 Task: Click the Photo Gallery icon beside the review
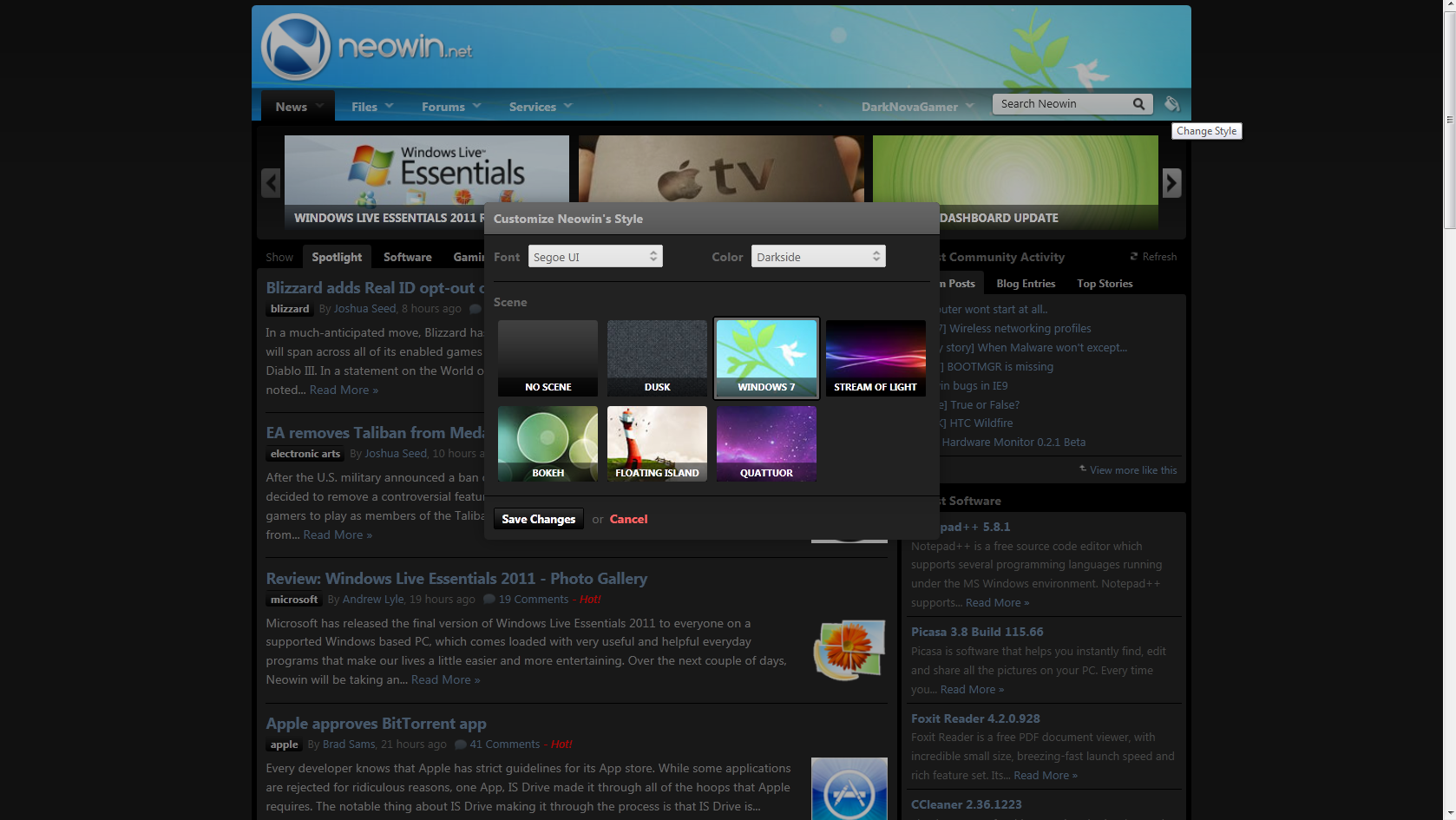click(848, 650)
